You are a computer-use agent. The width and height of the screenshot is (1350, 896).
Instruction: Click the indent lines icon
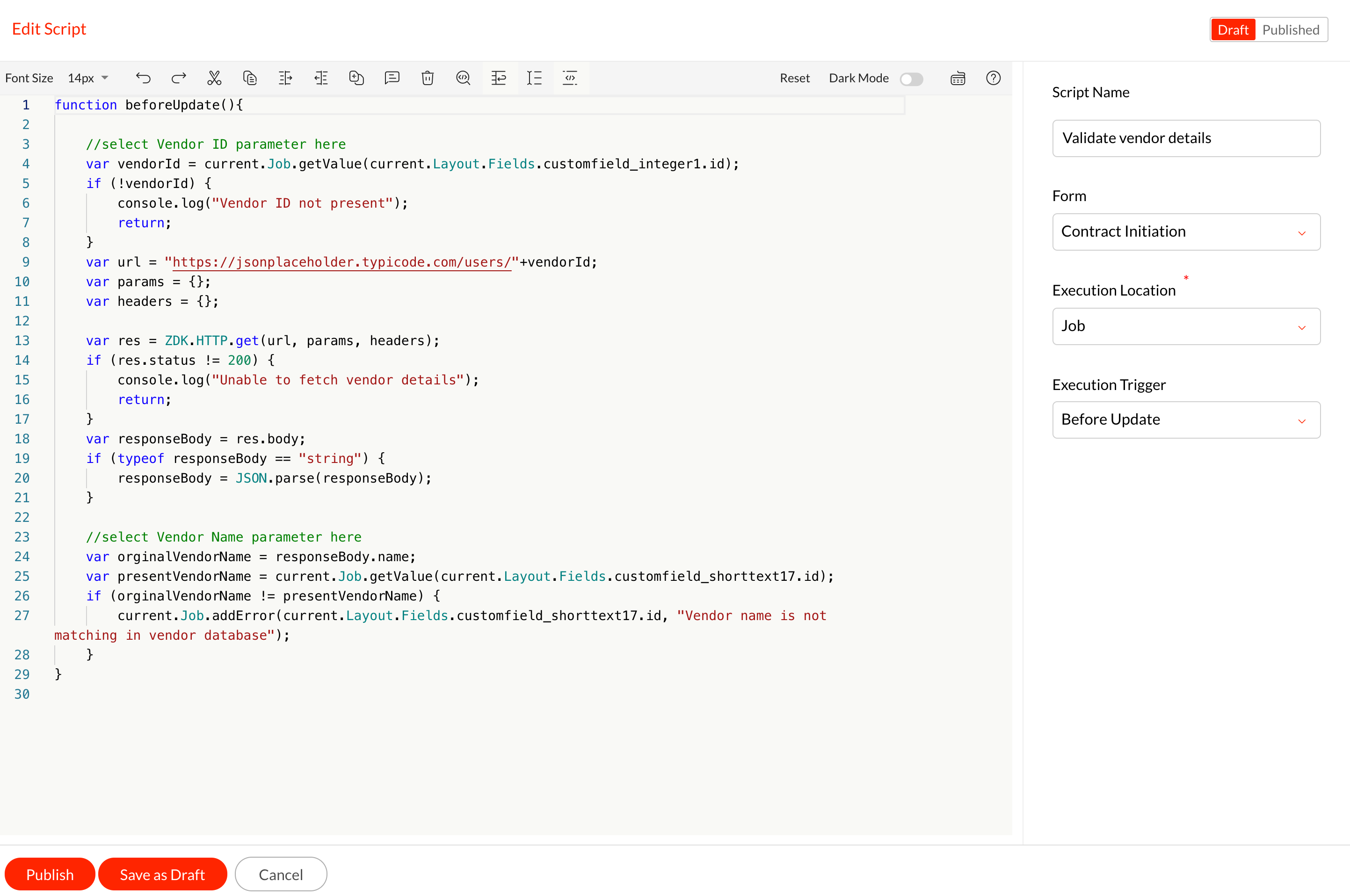pyautogui.click(x=285, y=78)
